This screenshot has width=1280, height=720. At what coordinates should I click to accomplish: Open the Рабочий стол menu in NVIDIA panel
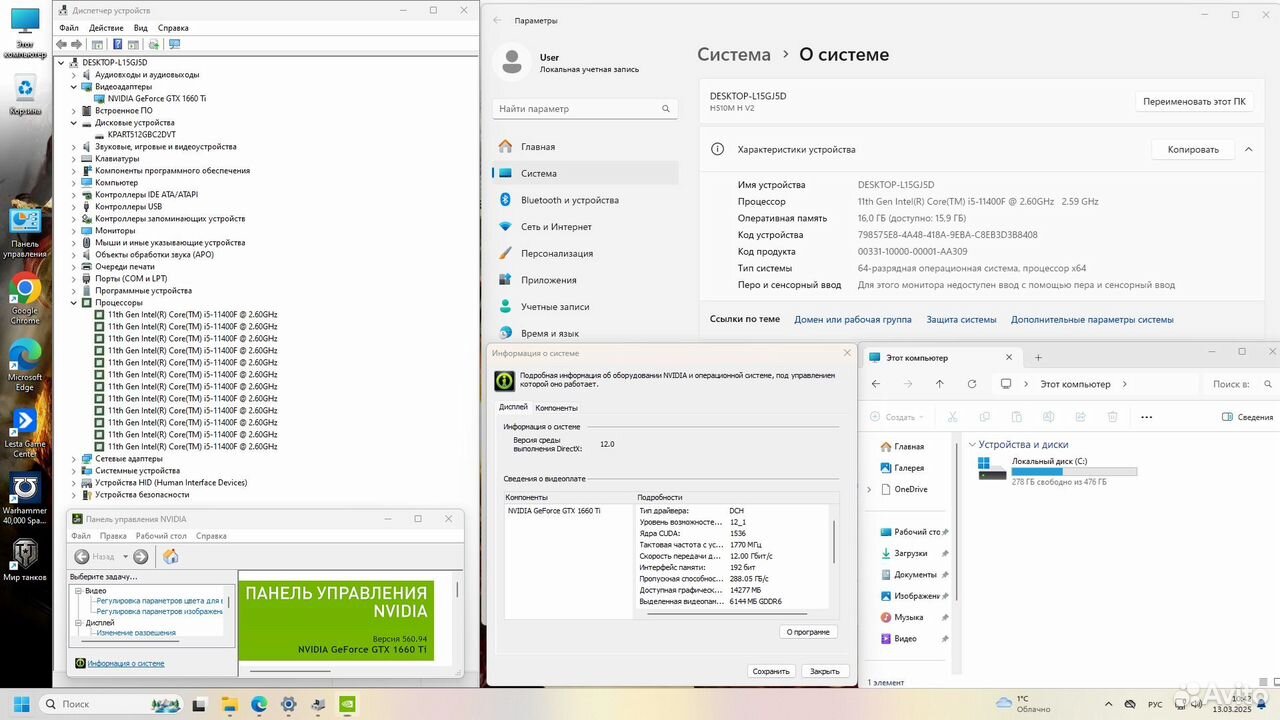[x=160, y=536]
